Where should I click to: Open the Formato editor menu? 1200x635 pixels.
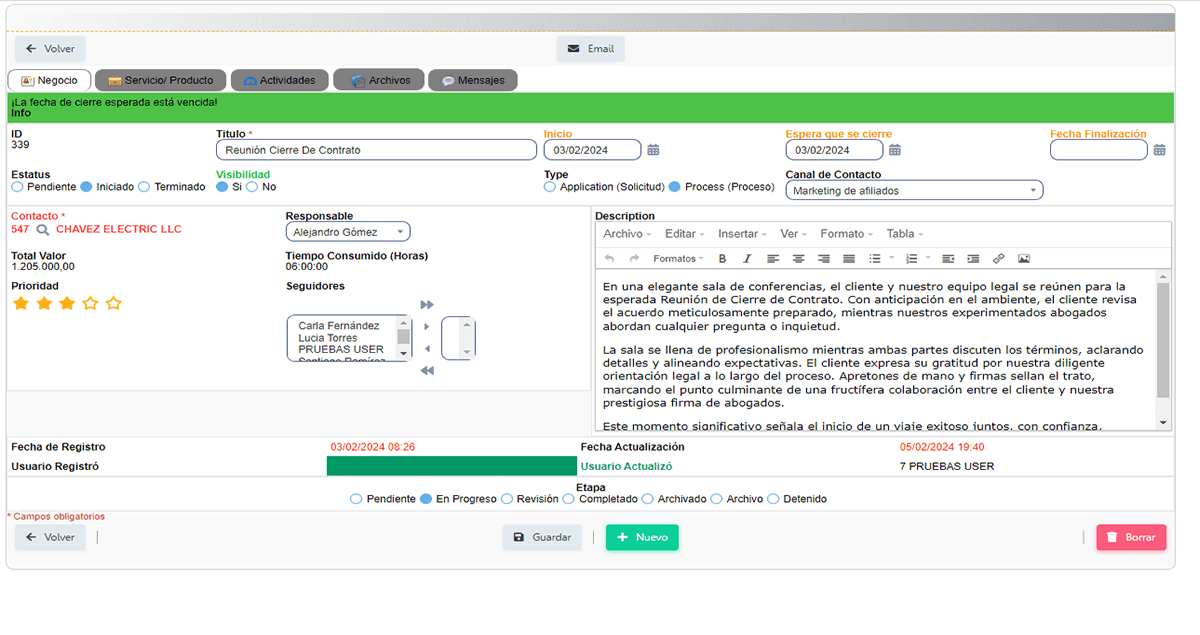click(x=846, y=234)
